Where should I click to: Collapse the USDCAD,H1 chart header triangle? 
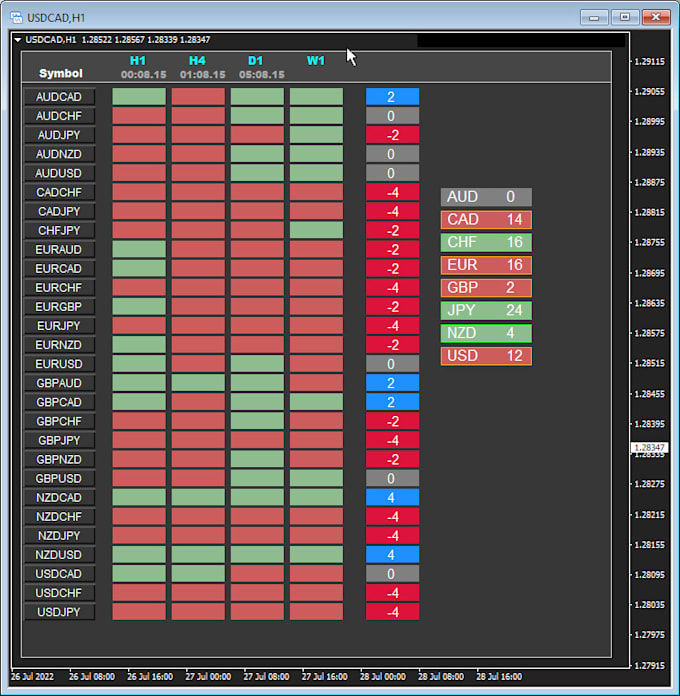point(18,40)
